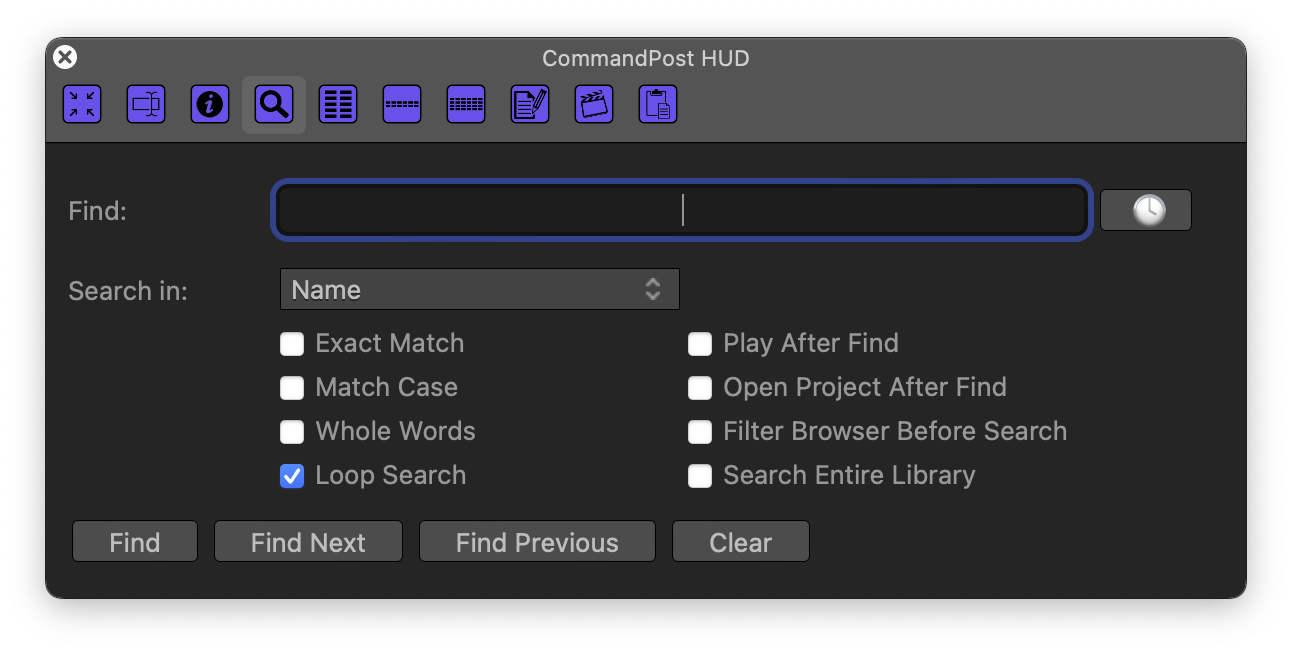
Task: Open the text-cursor rename box panel icon
Action: (x=146, y=104)
